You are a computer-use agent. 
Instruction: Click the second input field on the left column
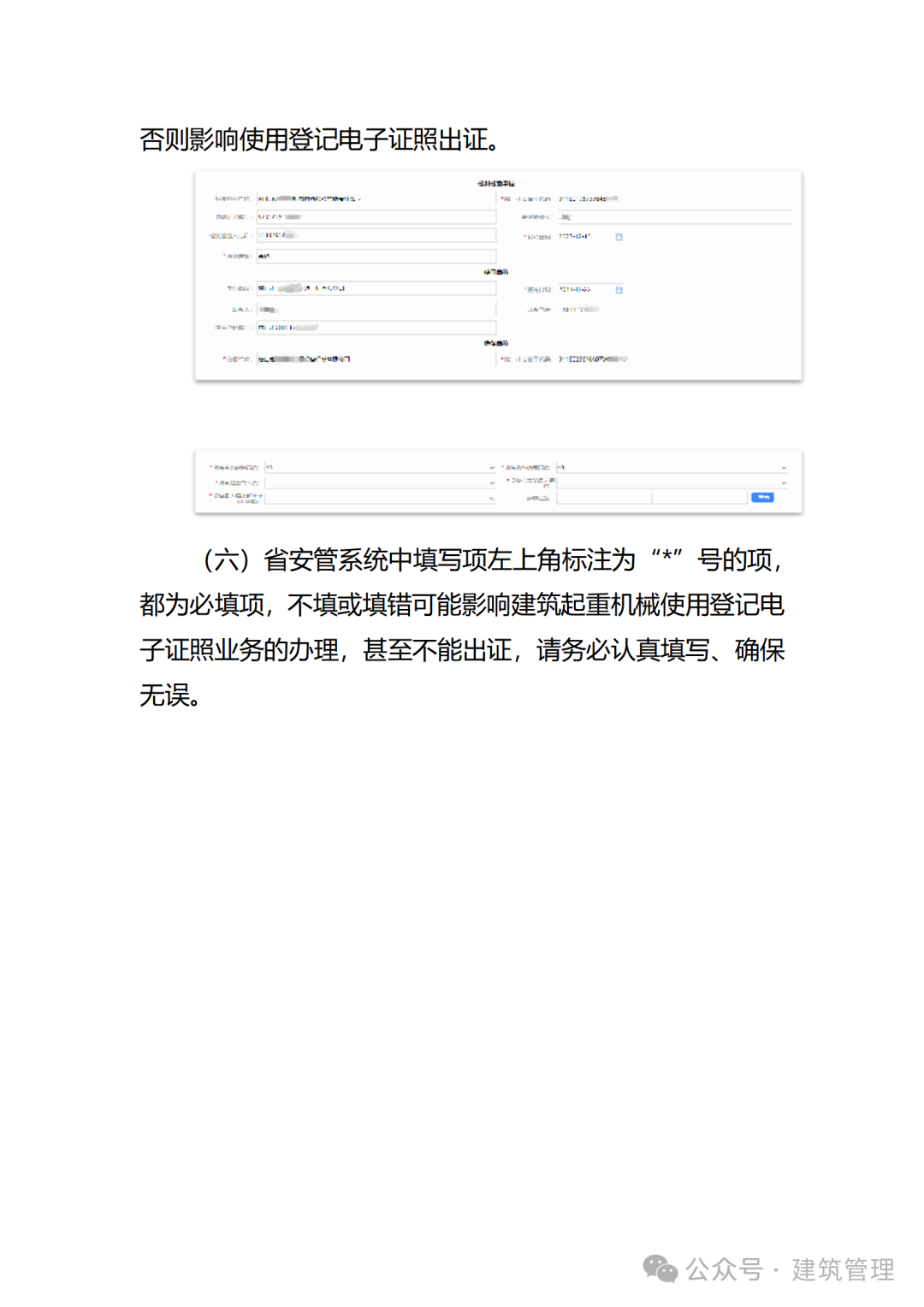[x=376, y=217]
